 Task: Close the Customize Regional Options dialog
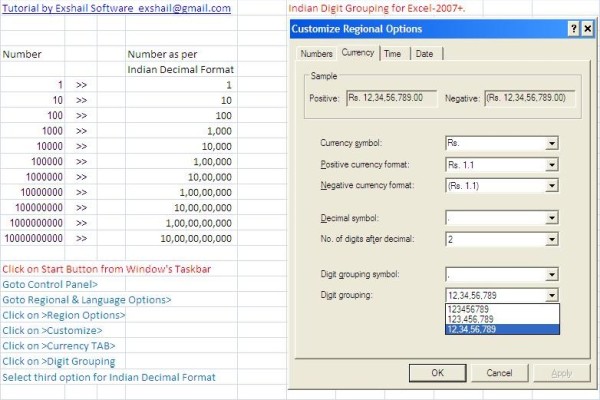[588, 29]
